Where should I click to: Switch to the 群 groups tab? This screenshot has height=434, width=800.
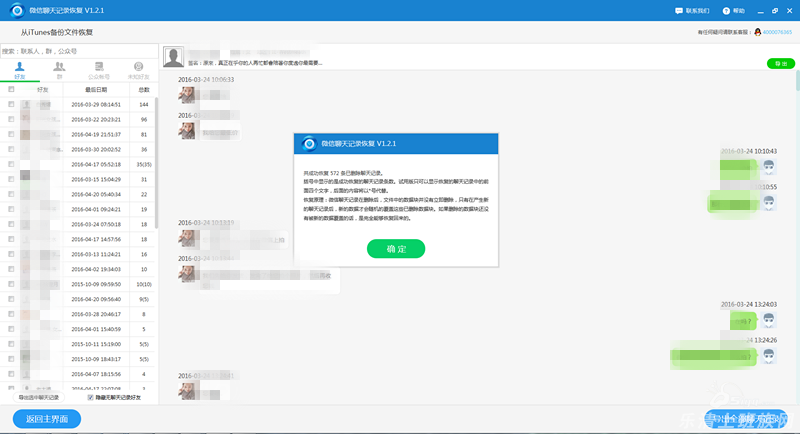pyautogui.click(x=59, y=71)
